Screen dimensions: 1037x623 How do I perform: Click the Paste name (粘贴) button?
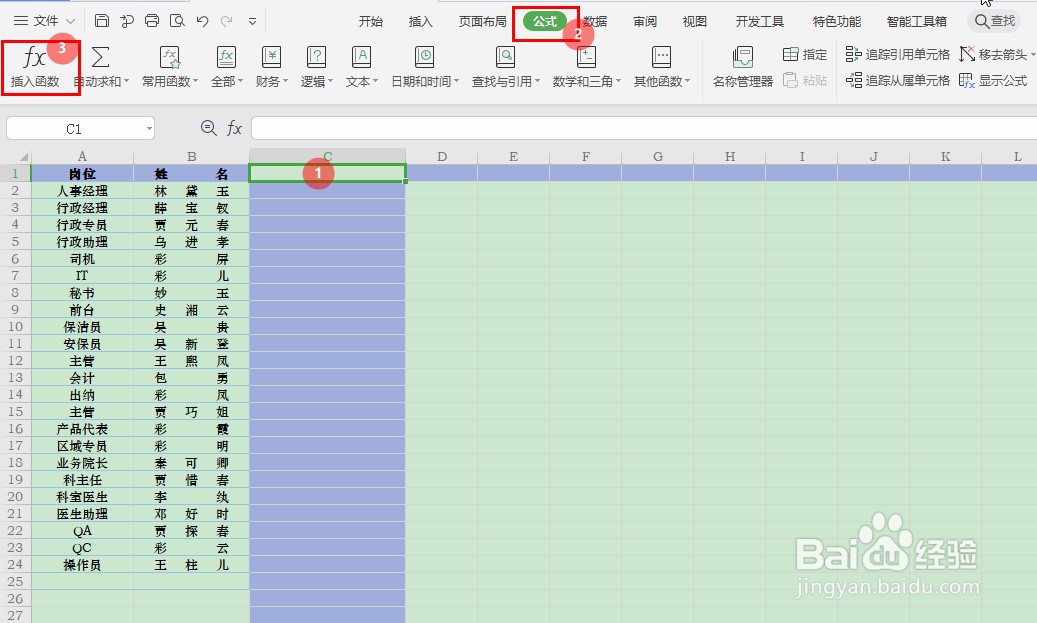click(x=805, y=80)
